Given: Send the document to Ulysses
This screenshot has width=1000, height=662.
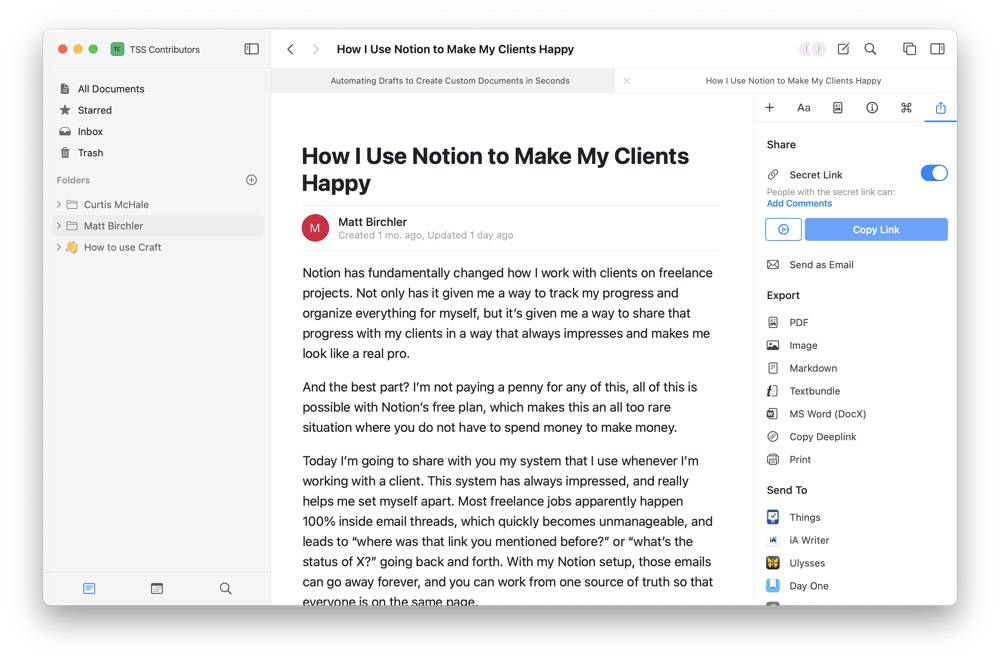Looking at the screenshot, I should coord(796,563).
